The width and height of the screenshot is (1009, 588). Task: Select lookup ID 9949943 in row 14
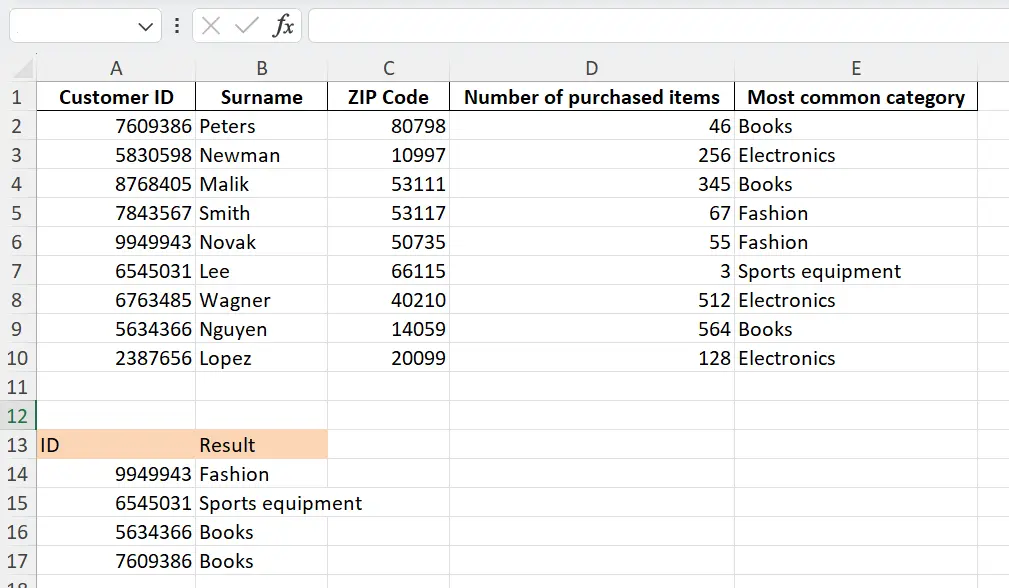click(116, 473)
